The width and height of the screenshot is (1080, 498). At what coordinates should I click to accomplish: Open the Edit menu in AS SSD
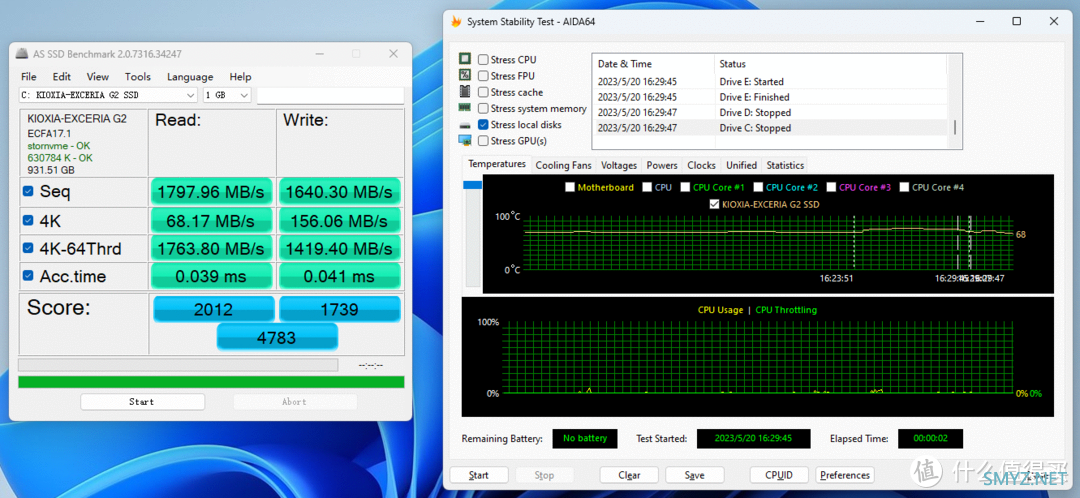click(x=62, y=76)
